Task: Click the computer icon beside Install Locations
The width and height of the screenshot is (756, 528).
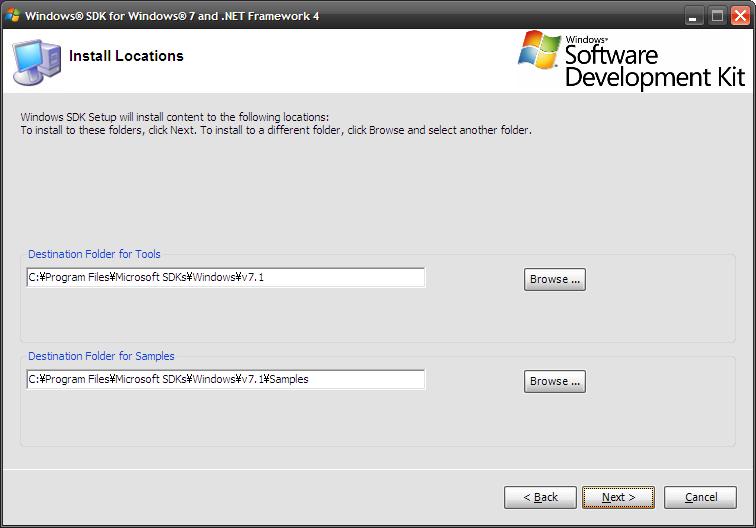Action: tap(37, 62)
